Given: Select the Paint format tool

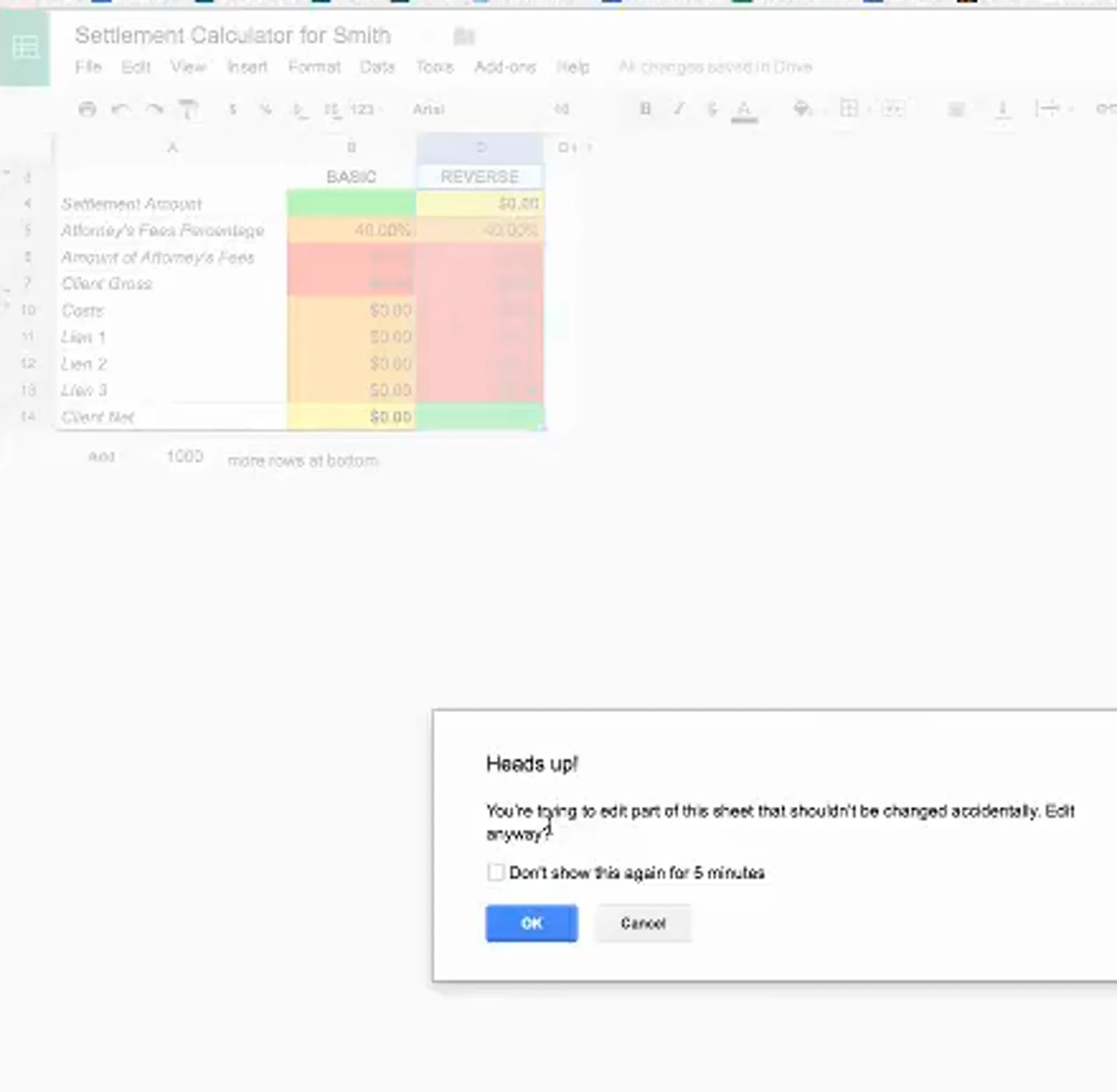Looking at the screenshot, I should click(x=188, y=109).
